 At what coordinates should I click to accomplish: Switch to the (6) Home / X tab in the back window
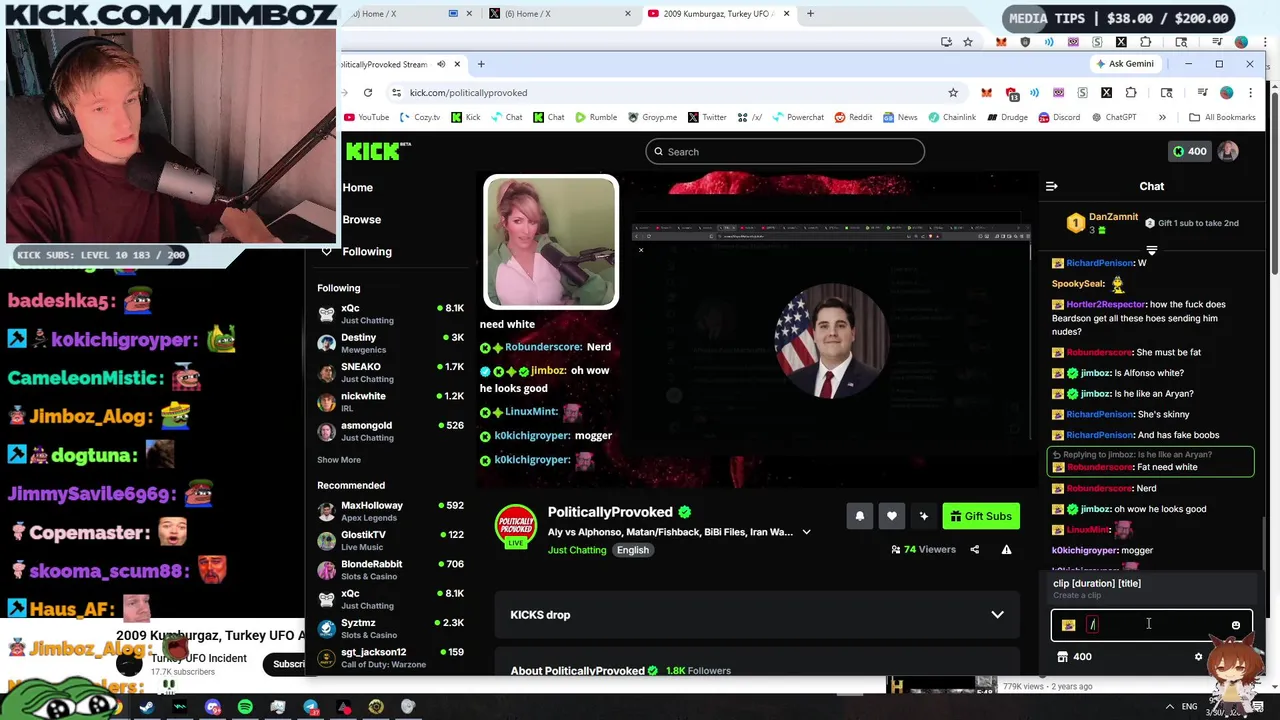point(561,14)
